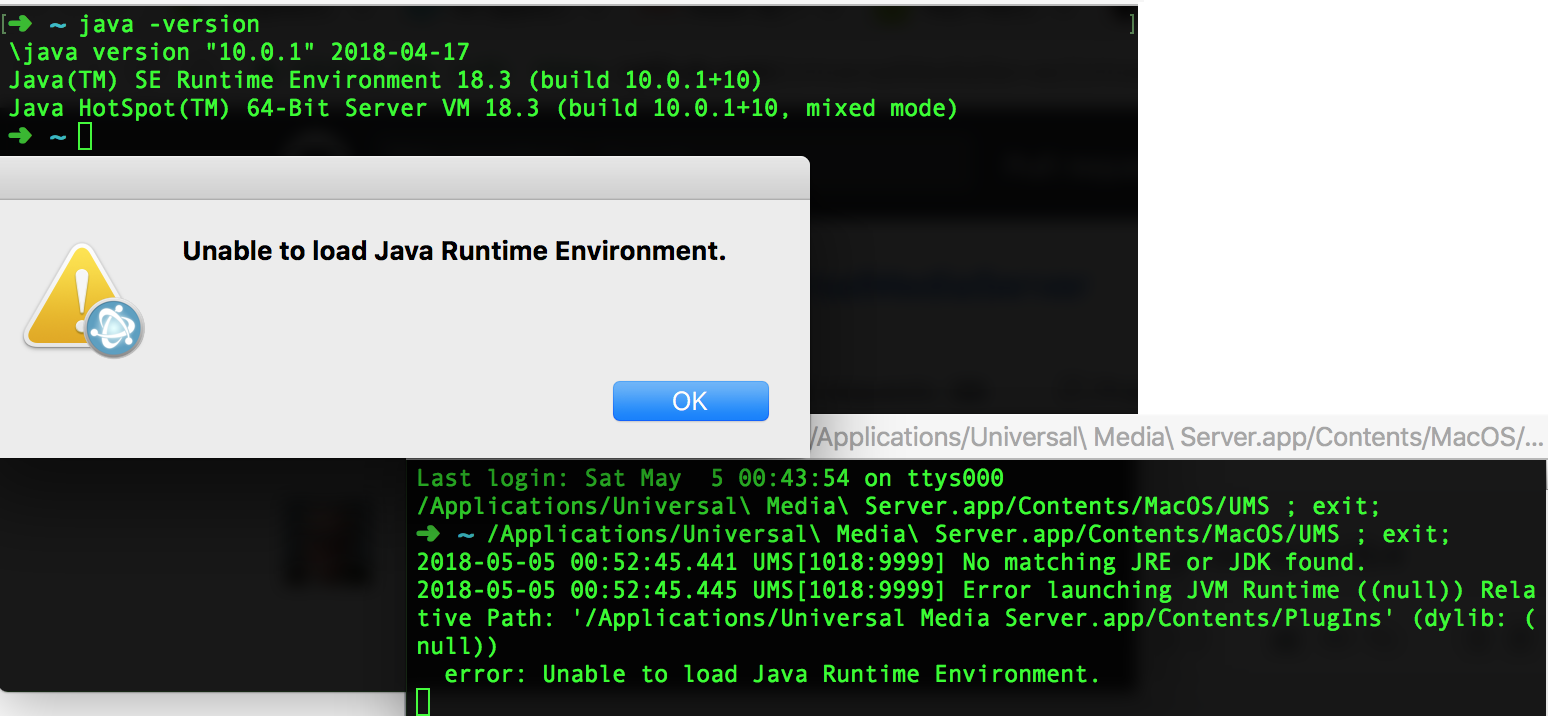This screenshot has height=716, width=1548.
Task: Click the UMS path line without a prompt arrow
Action: click(x=898, y=506)
